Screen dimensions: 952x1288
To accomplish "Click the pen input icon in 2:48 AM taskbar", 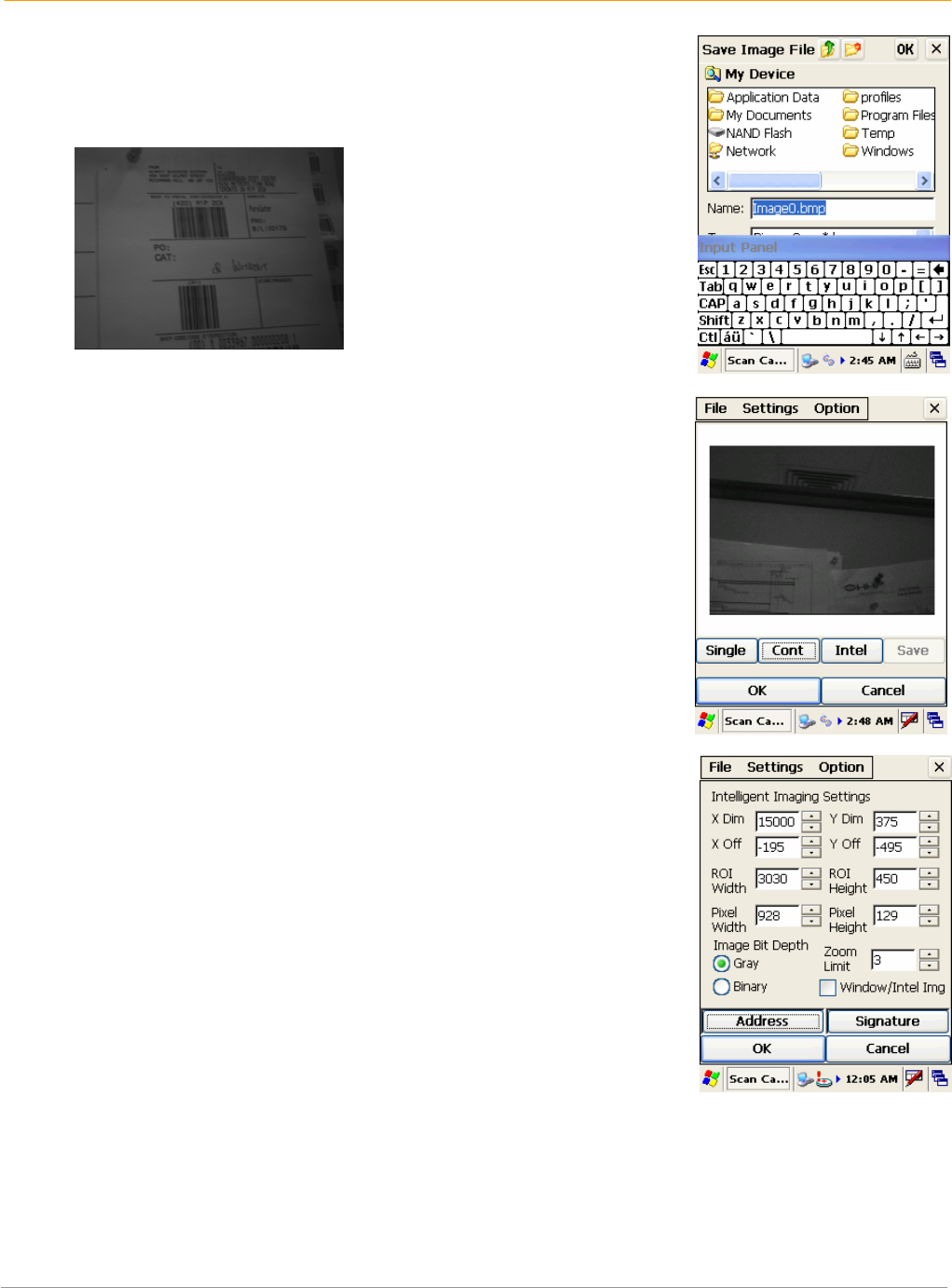I will [x=910, y=720].
